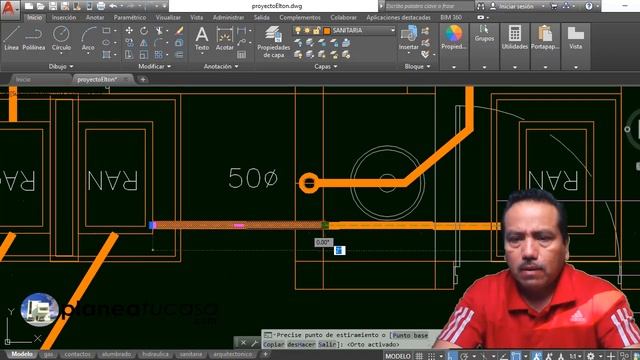Activate the Copy tool in Modificar
Image resolution: width=640 pixels, height=360 pixels.
[129, 42]
